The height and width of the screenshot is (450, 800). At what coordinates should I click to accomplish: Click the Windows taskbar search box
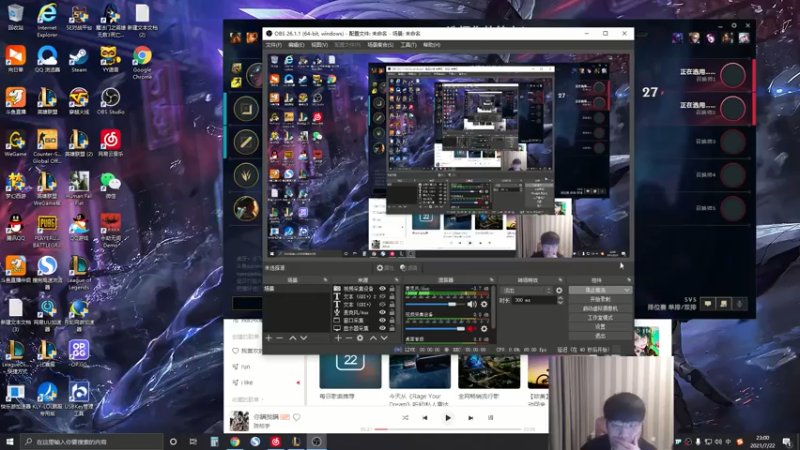pyautogui.click(x=92, y=442)
